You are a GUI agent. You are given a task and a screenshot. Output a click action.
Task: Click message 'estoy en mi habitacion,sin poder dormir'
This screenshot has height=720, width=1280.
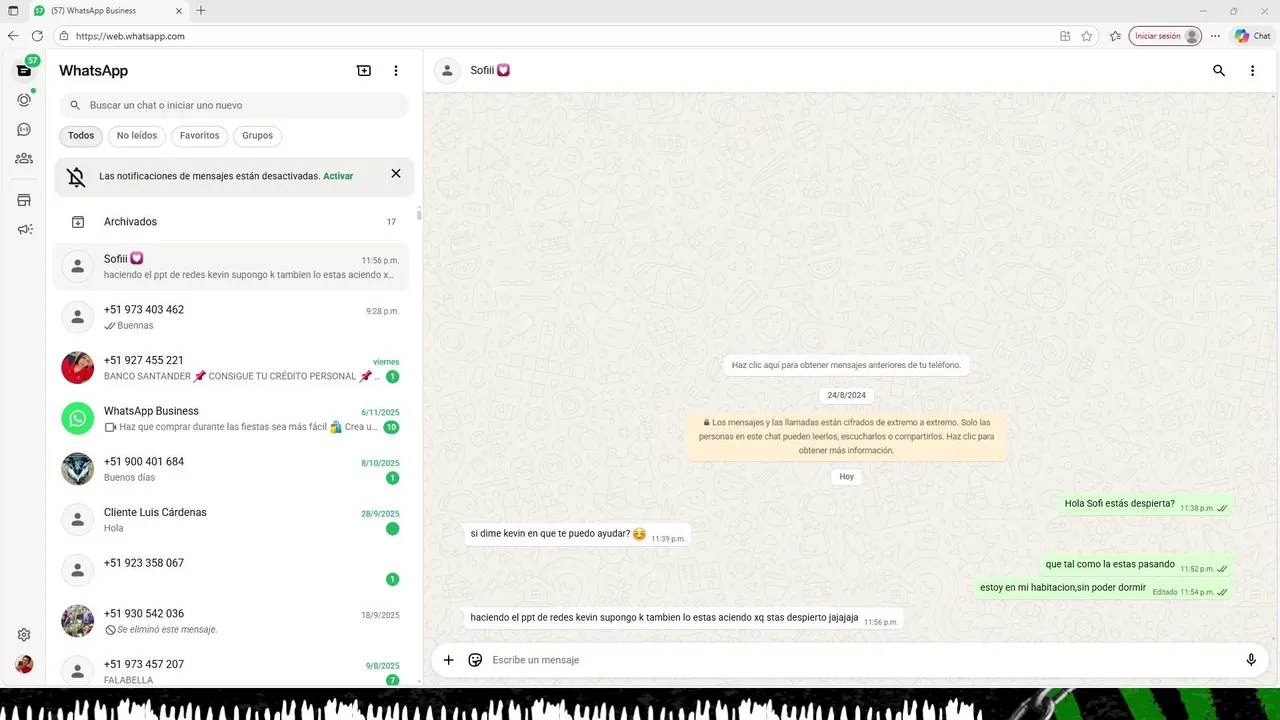(x=1103, y=588)
